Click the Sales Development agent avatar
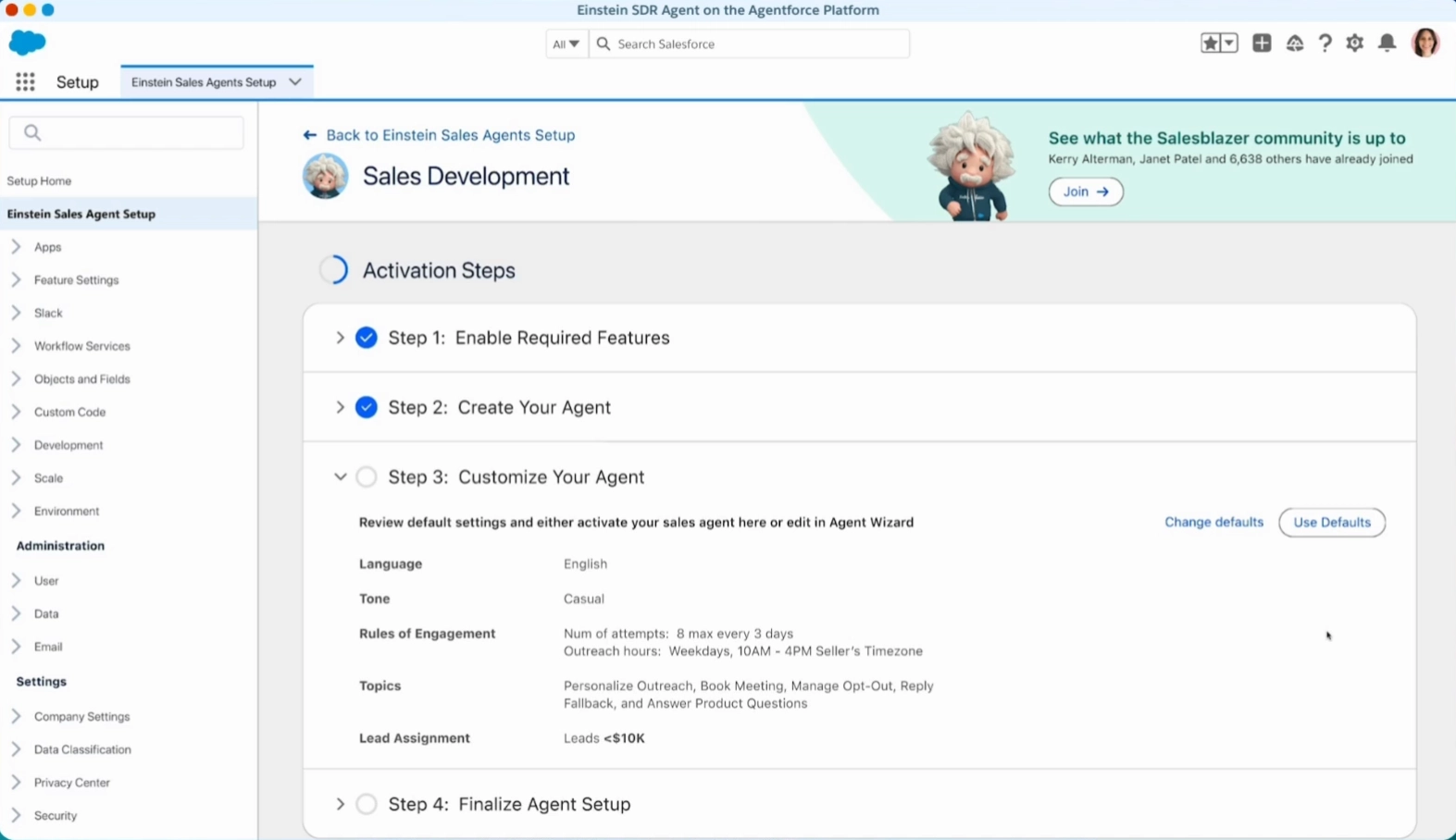1456x840 pixels. coord(325,176)
